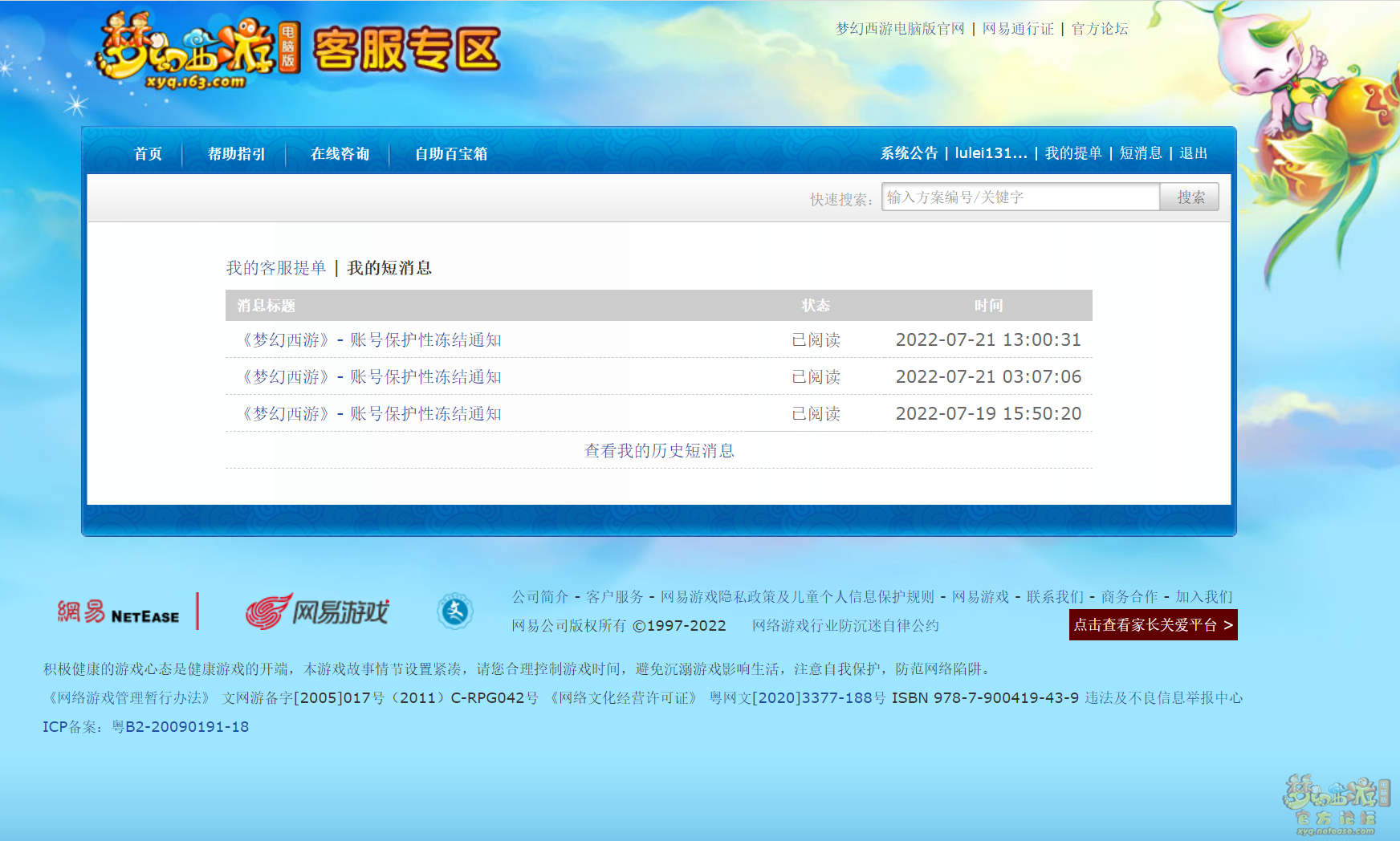Image resolution: width=1400 pixels, height=841 pixels.
Task: Click the lulei131... account name
Action: [991, 153]
